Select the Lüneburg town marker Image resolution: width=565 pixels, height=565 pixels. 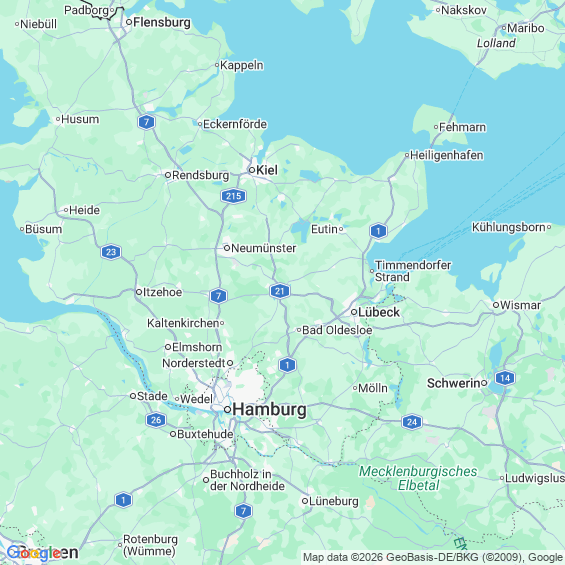(305, 501)
